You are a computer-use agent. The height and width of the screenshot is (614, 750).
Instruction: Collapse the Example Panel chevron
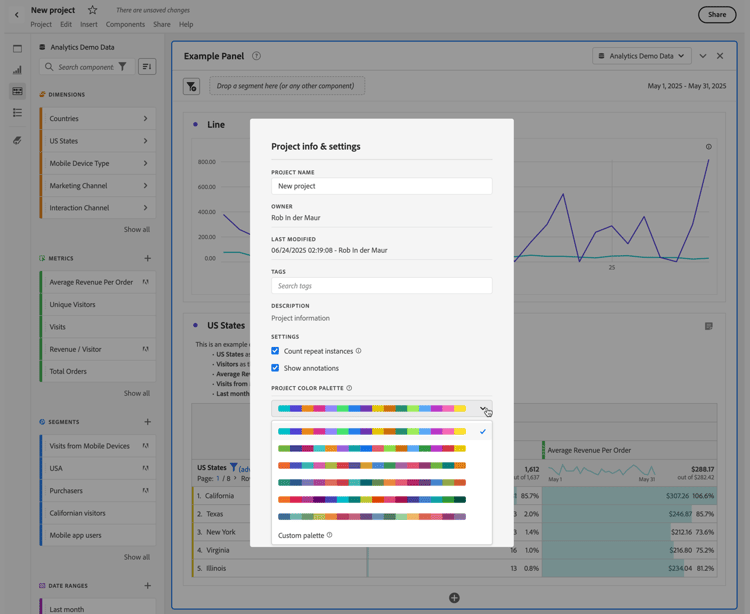point(703,56)
